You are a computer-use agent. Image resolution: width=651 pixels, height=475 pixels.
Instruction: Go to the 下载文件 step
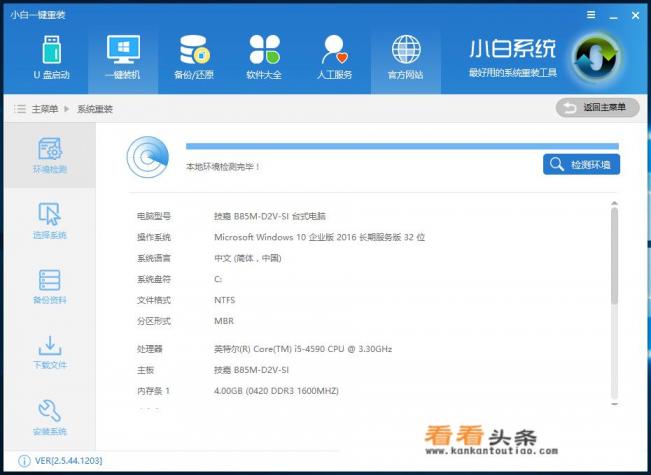[50, 352]
